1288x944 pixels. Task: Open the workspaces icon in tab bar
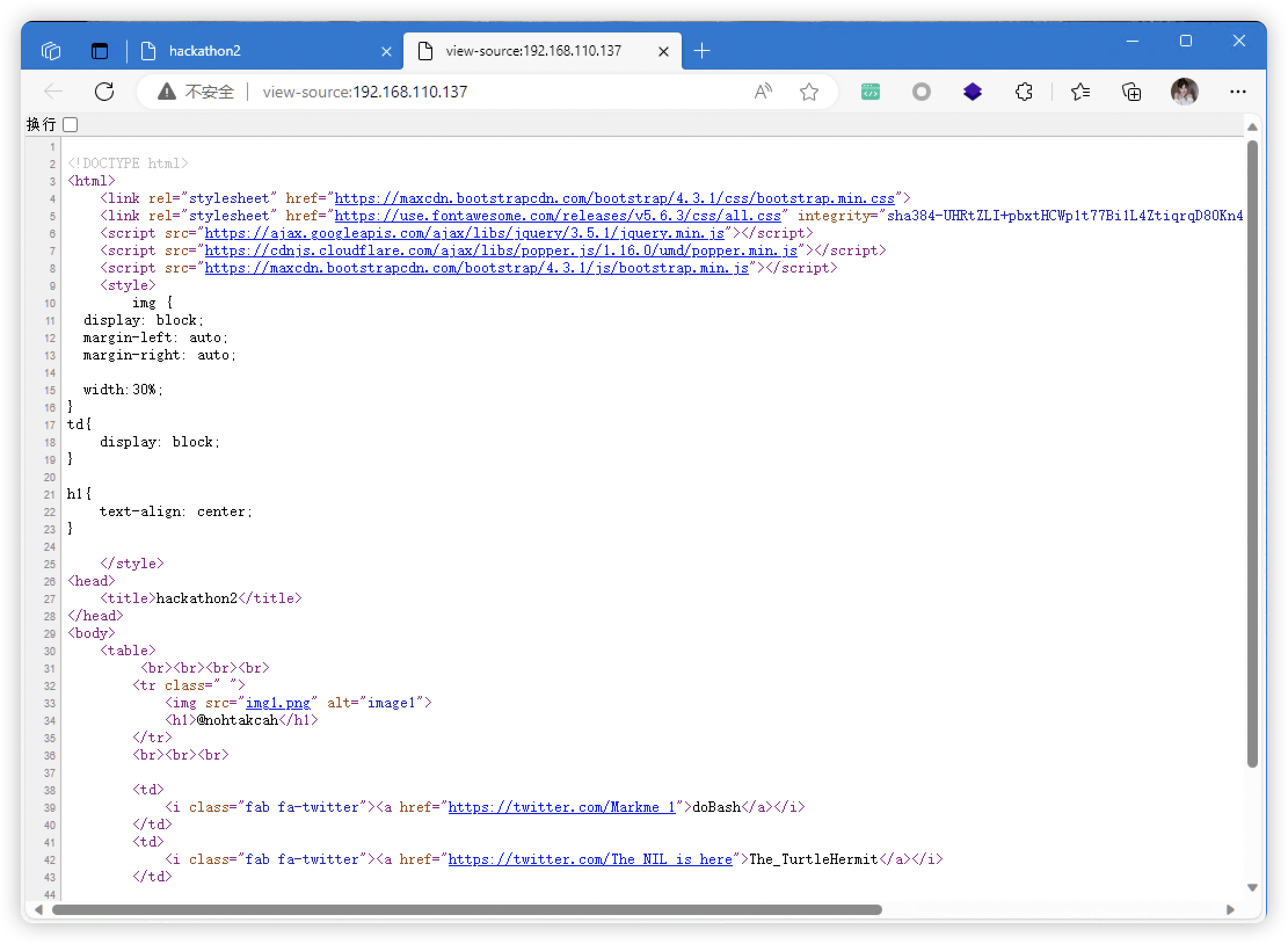[51, 51]
